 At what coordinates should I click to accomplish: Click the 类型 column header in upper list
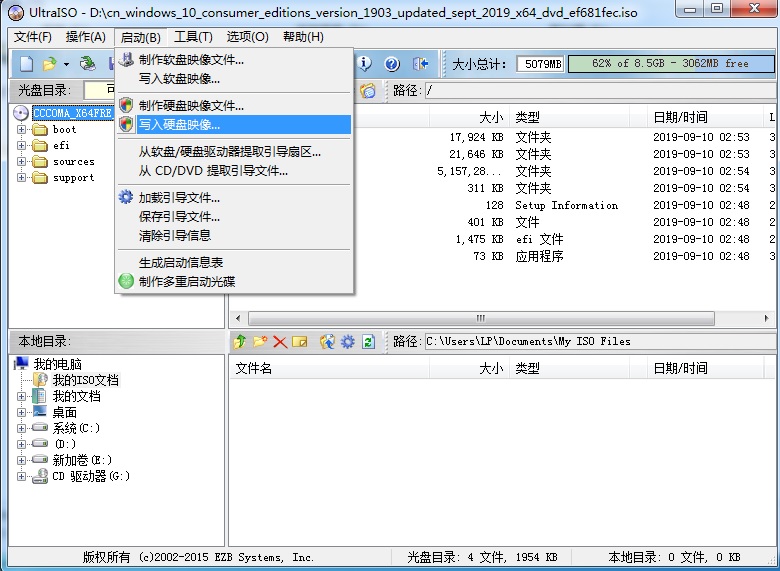pos(569,117)
